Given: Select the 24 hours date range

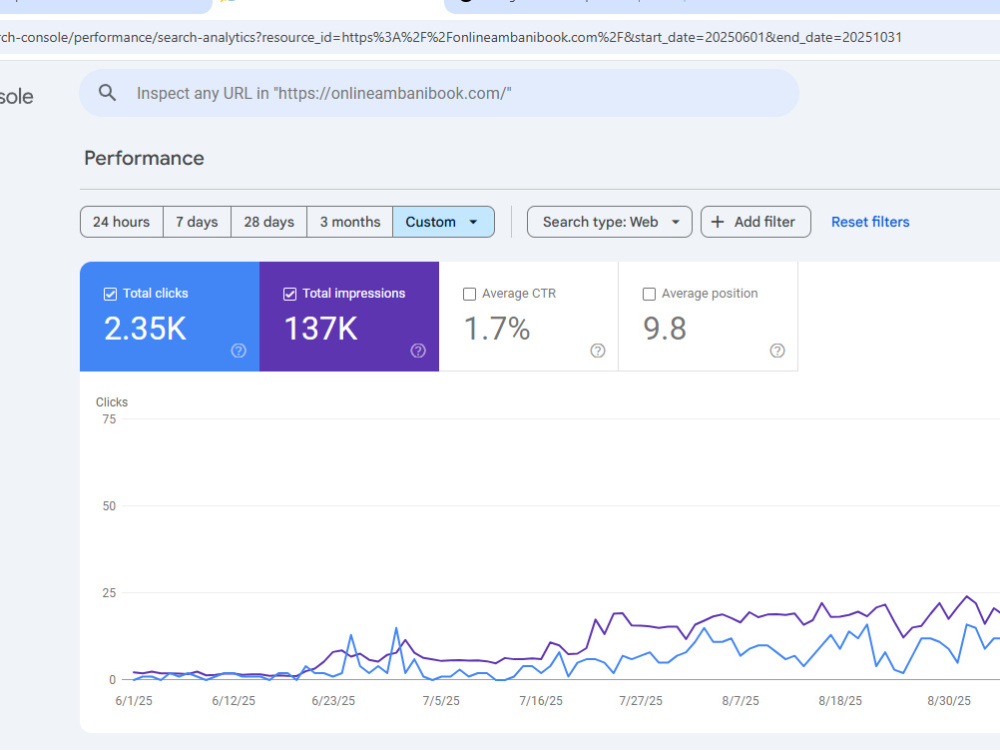Looking at the screenshot, I should 121,222.
